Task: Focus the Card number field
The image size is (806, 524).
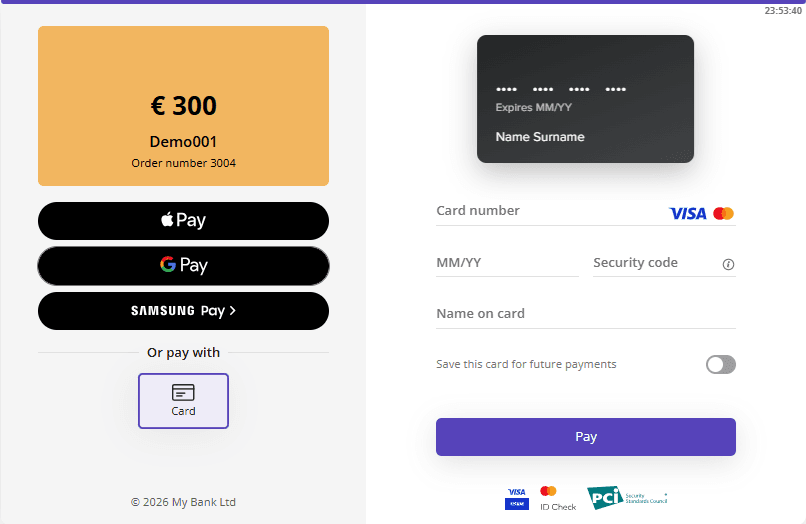Action: point(545,211)
